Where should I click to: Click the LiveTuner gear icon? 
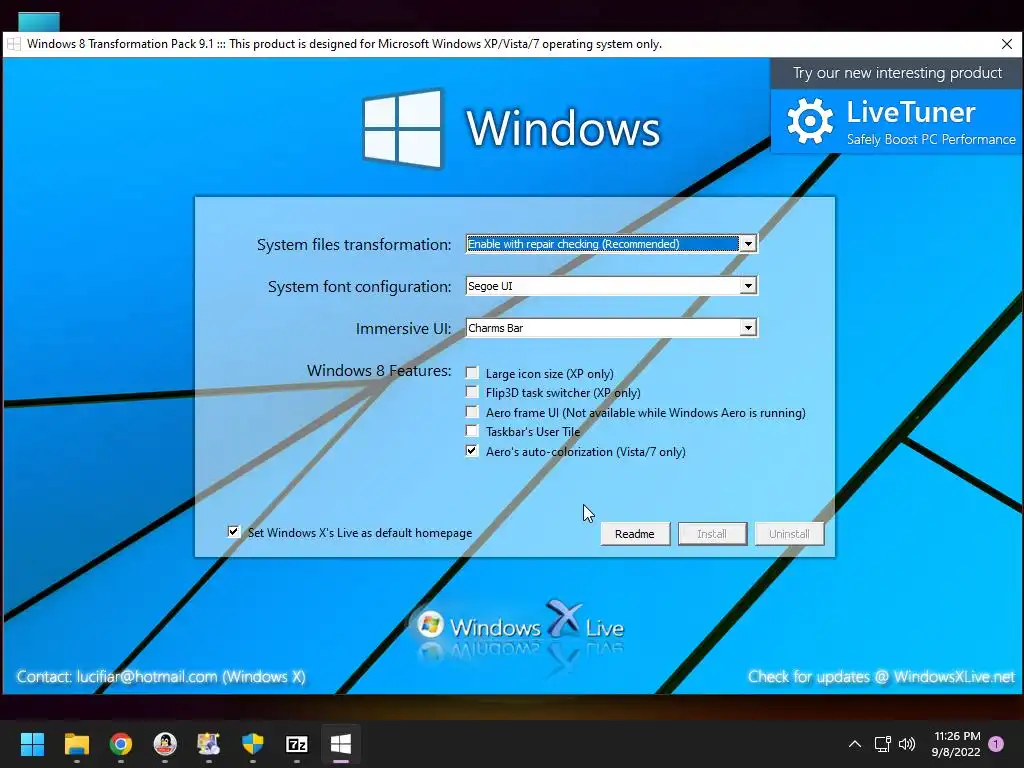(810, 121)
